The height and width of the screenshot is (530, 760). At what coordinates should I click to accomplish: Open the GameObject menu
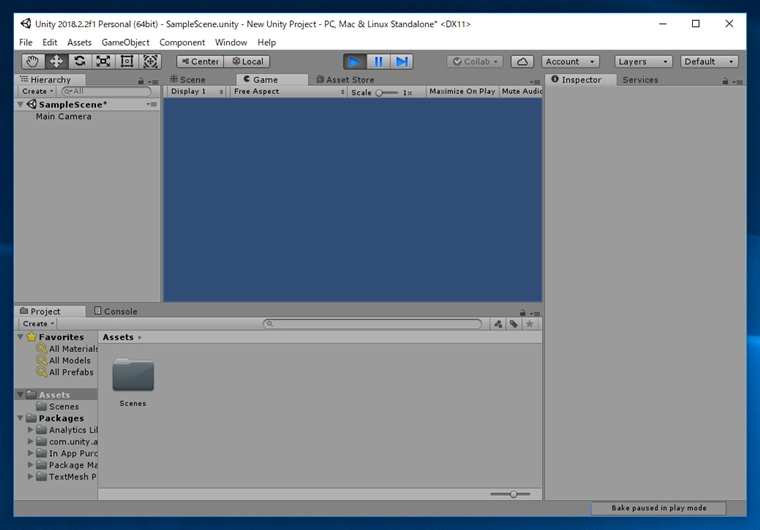point(126,43)
